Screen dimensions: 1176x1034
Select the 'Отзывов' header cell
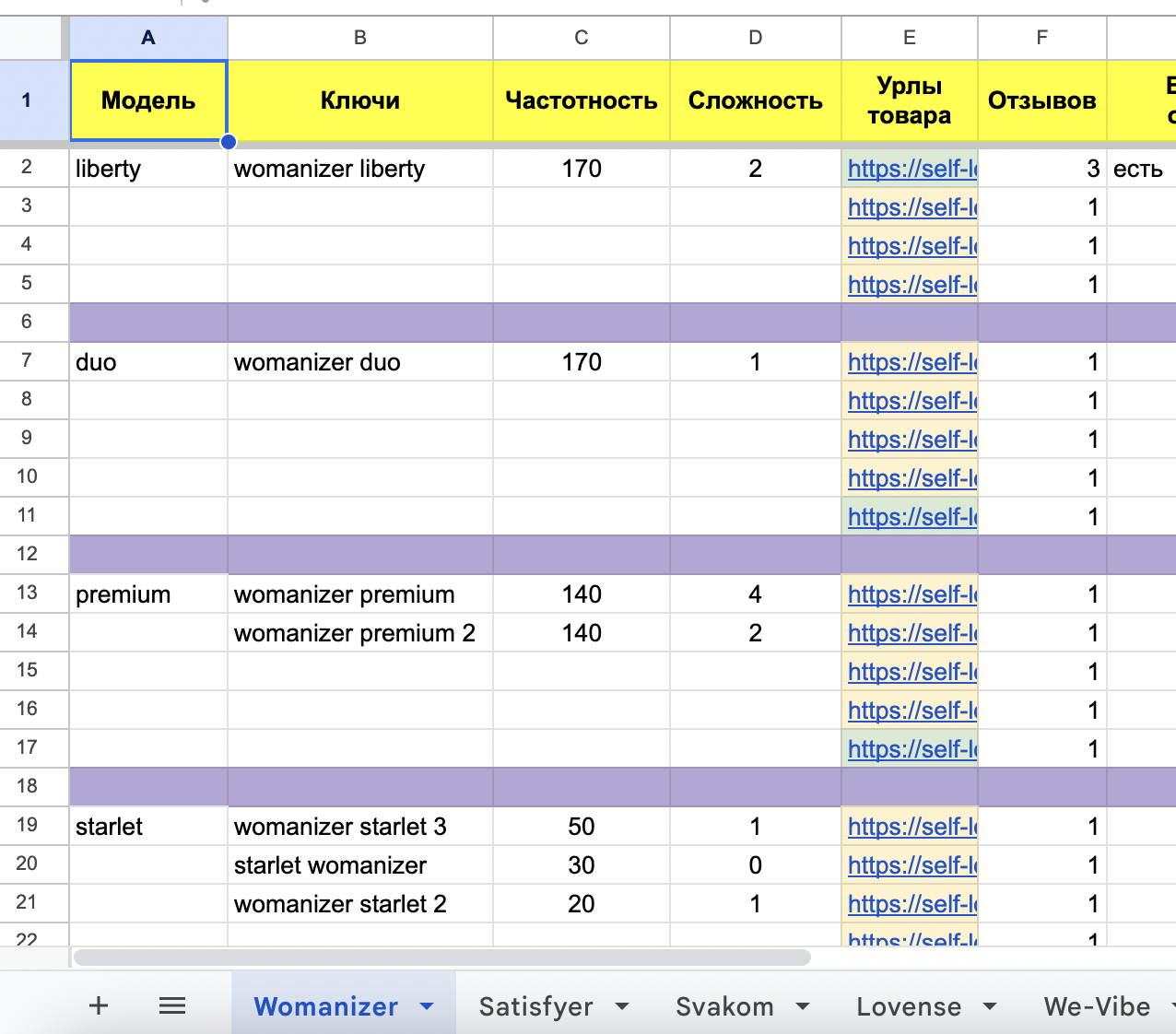pos(1042,100)
